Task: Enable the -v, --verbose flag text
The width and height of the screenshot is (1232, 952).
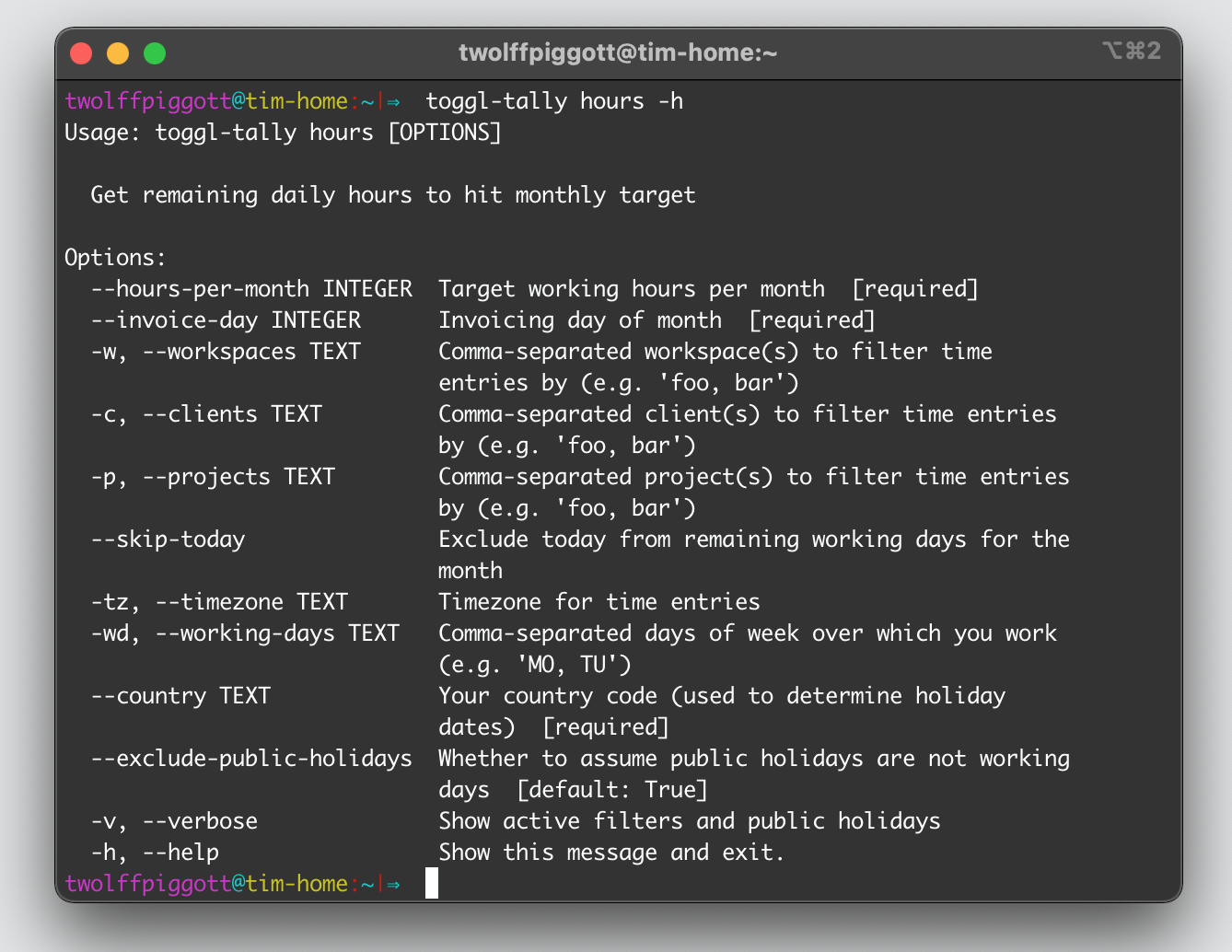Action: pos(173,820)
